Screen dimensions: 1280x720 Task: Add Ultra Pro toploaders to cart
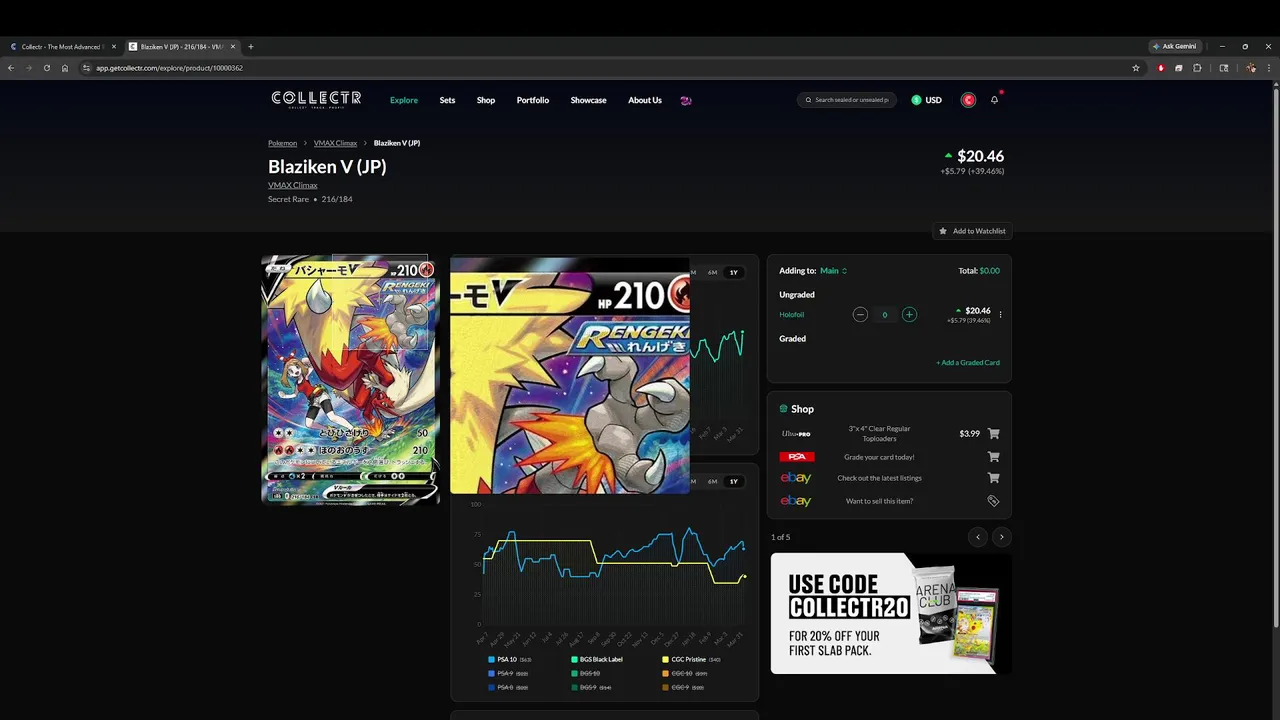(993, 434)
